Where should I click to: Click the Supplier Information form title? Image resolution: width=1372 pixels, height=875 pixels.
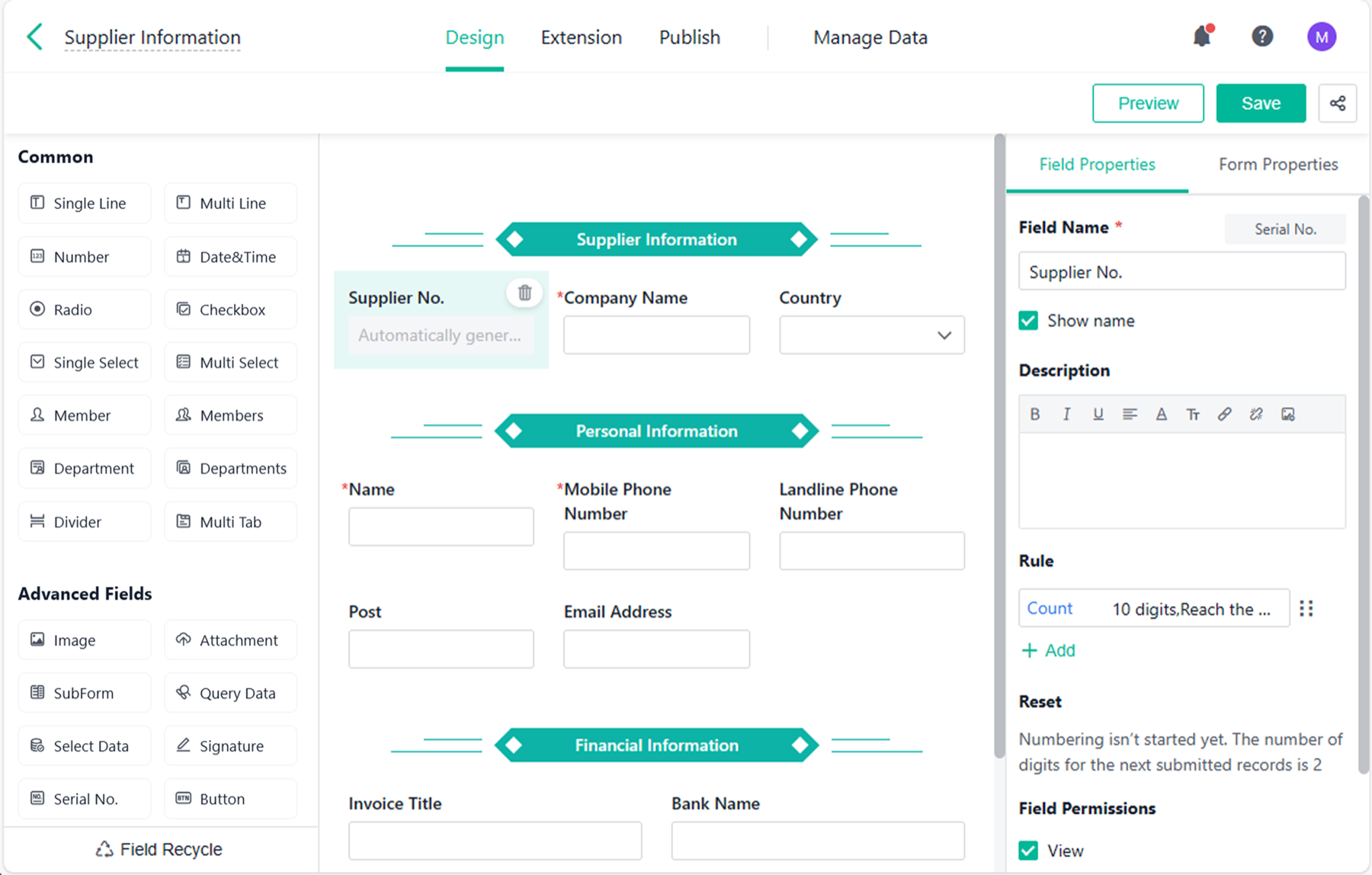[152, 37]
